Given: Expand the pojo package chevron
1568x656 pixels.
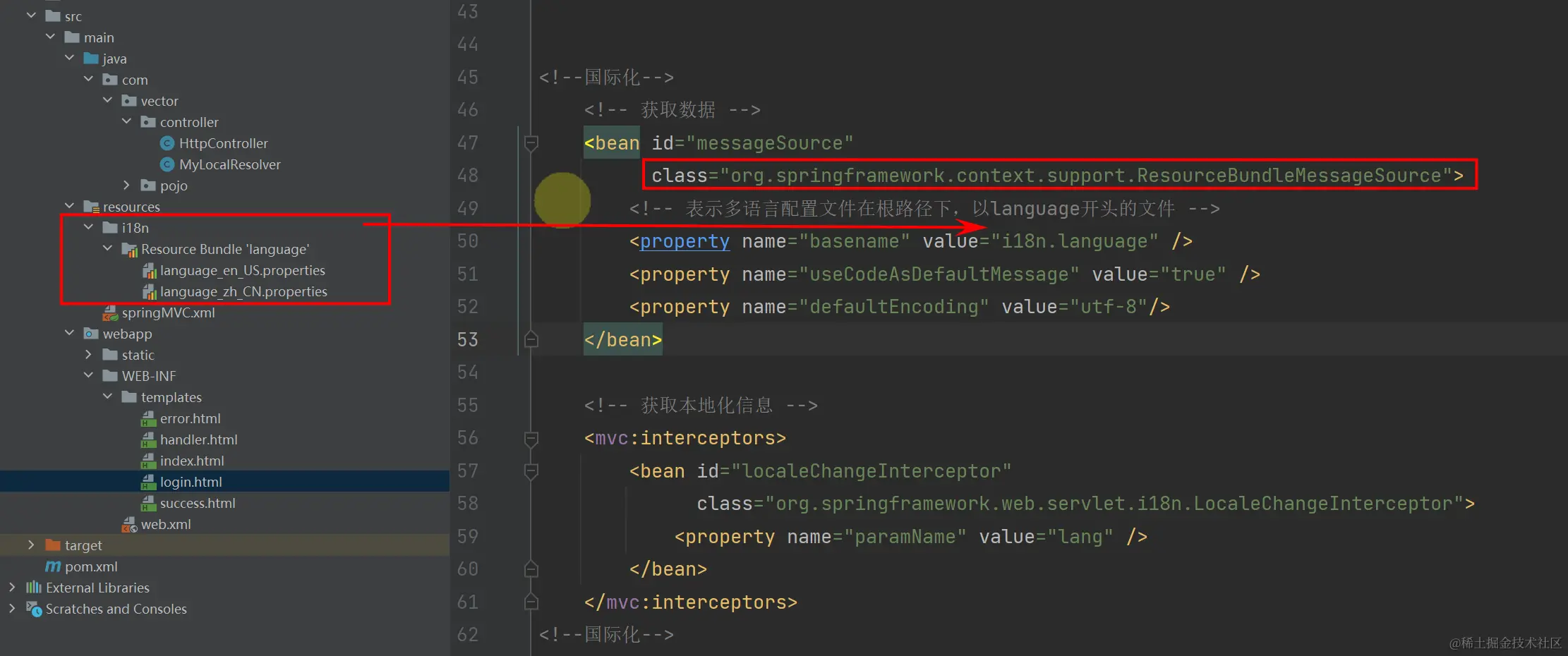Looking at the screenshot, I should (x=126, y=185).
